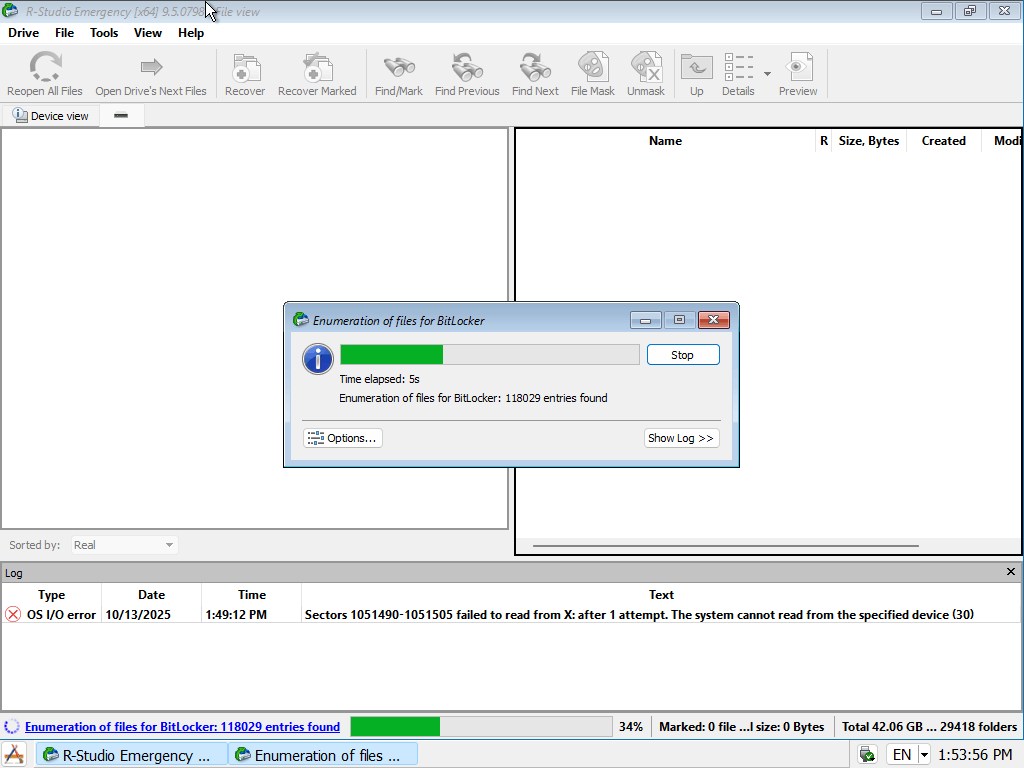Click Total 42.06 GB status entry
The image size is (1024, 768).
pyautogui.click(x=929, y=726)
